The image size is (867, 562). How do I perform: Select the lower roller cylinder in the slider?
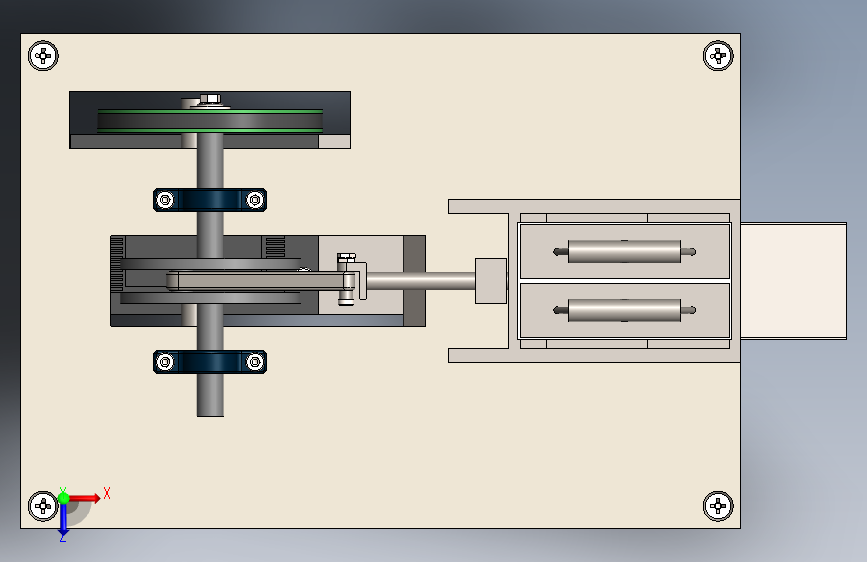[624, 310]
